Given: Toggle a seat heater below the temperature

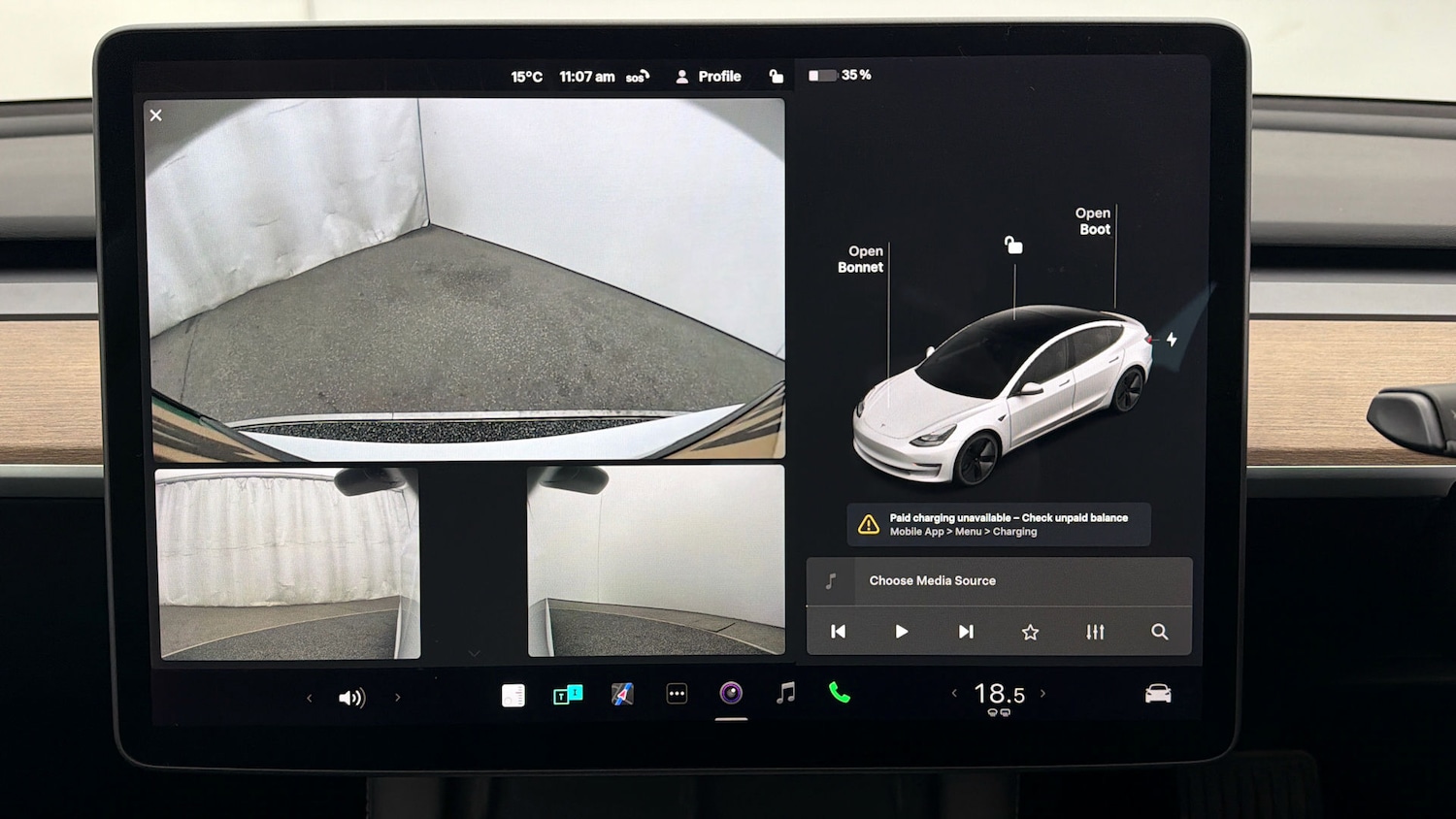Looking at the screenshot, I should pos(998,712).
